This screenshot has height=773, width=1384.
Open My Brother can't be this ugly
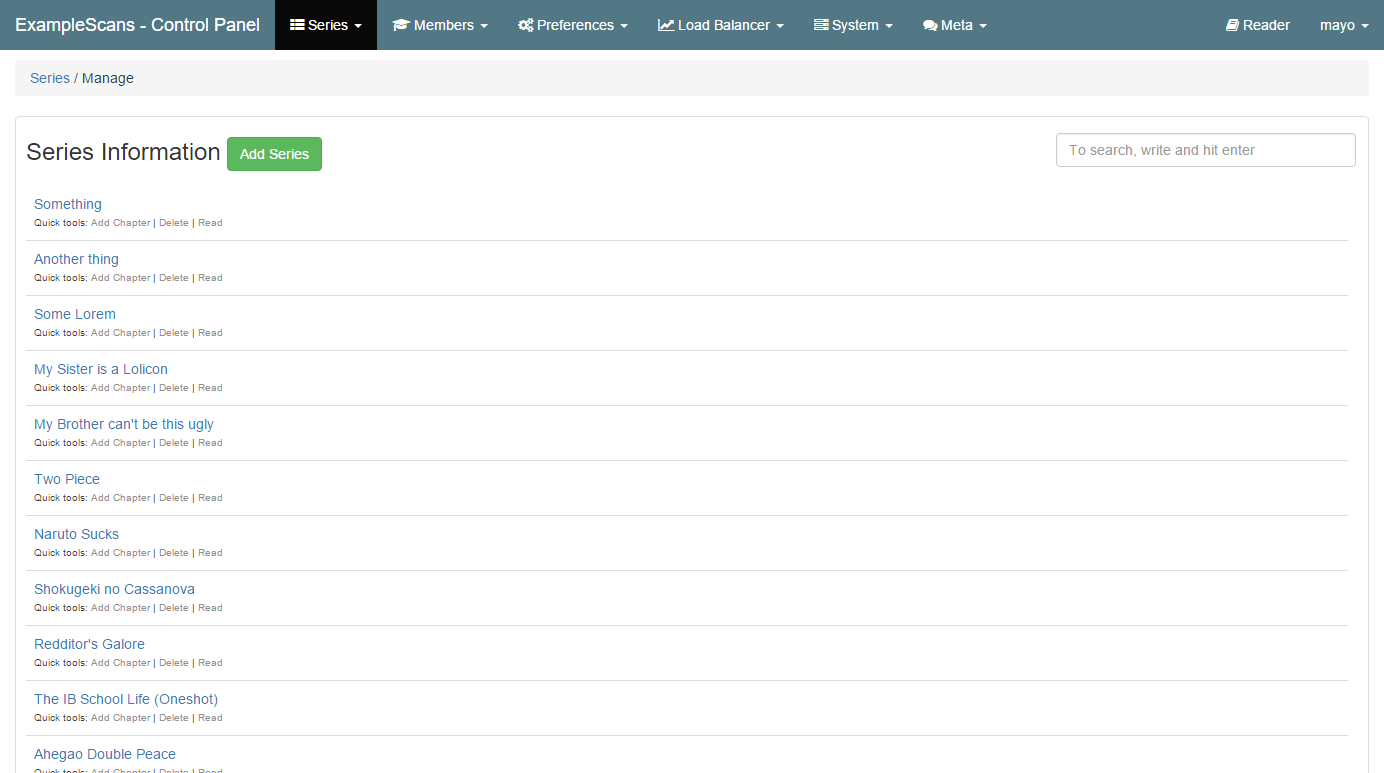(x=124, y=424)
